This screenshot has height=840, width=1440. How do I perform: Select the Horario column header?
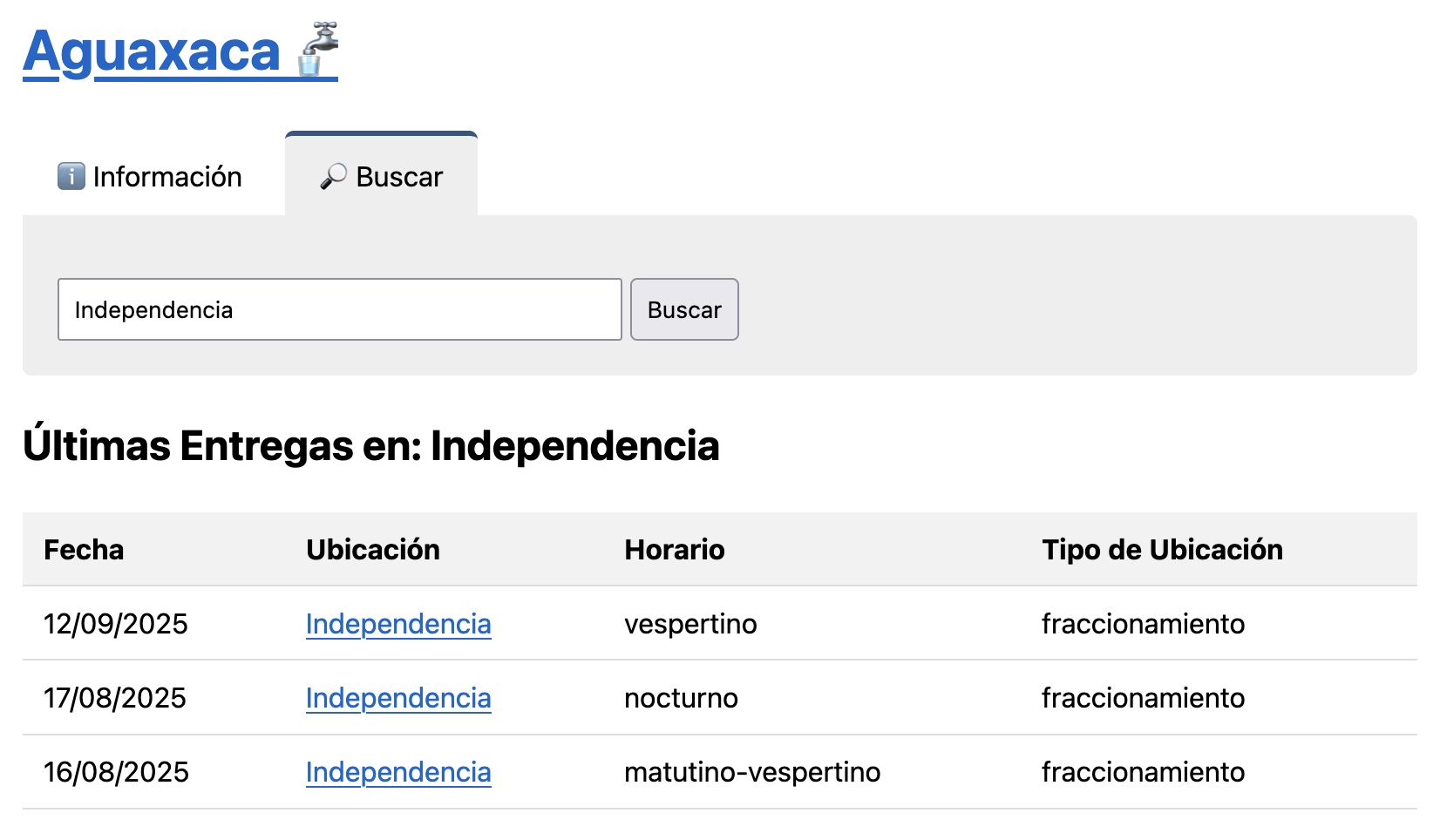click(675, 550)
